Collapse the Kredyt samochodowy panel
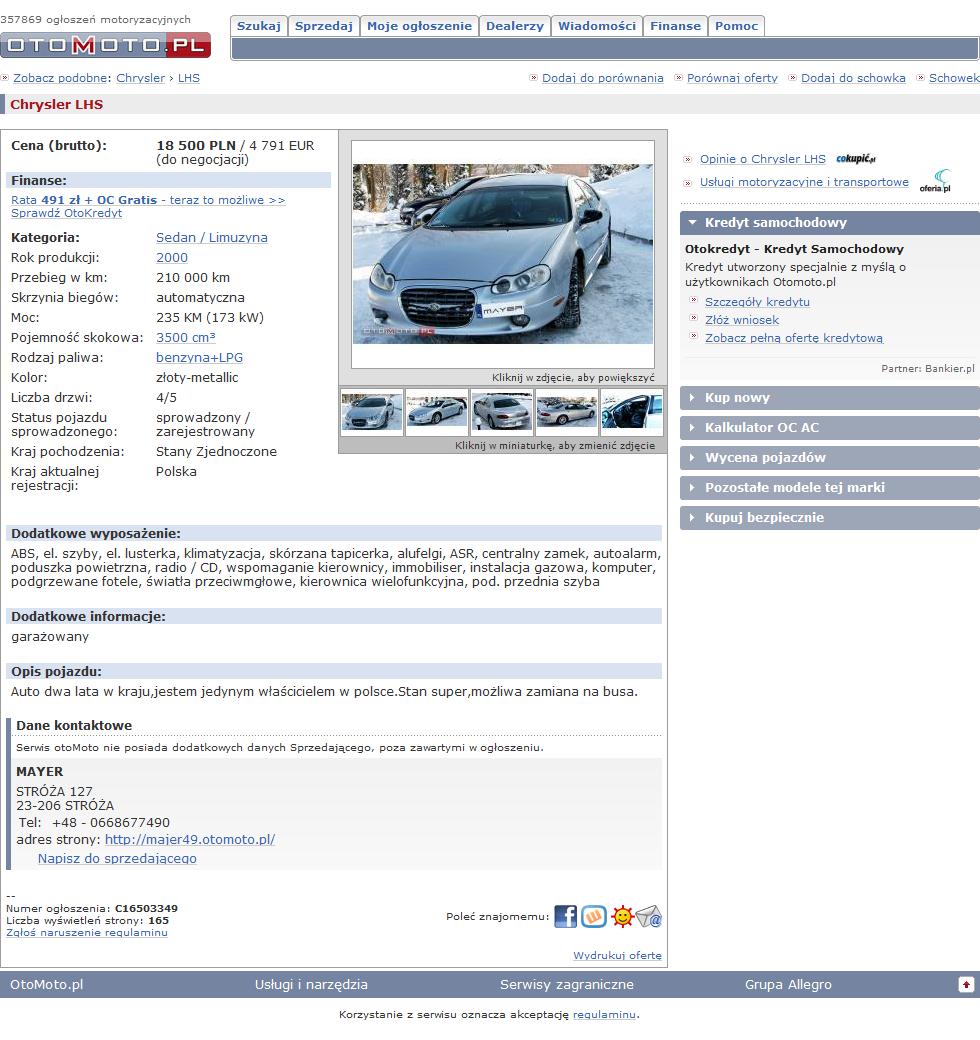Viewport: 980px width, 1040px height. tap(829, 223)
